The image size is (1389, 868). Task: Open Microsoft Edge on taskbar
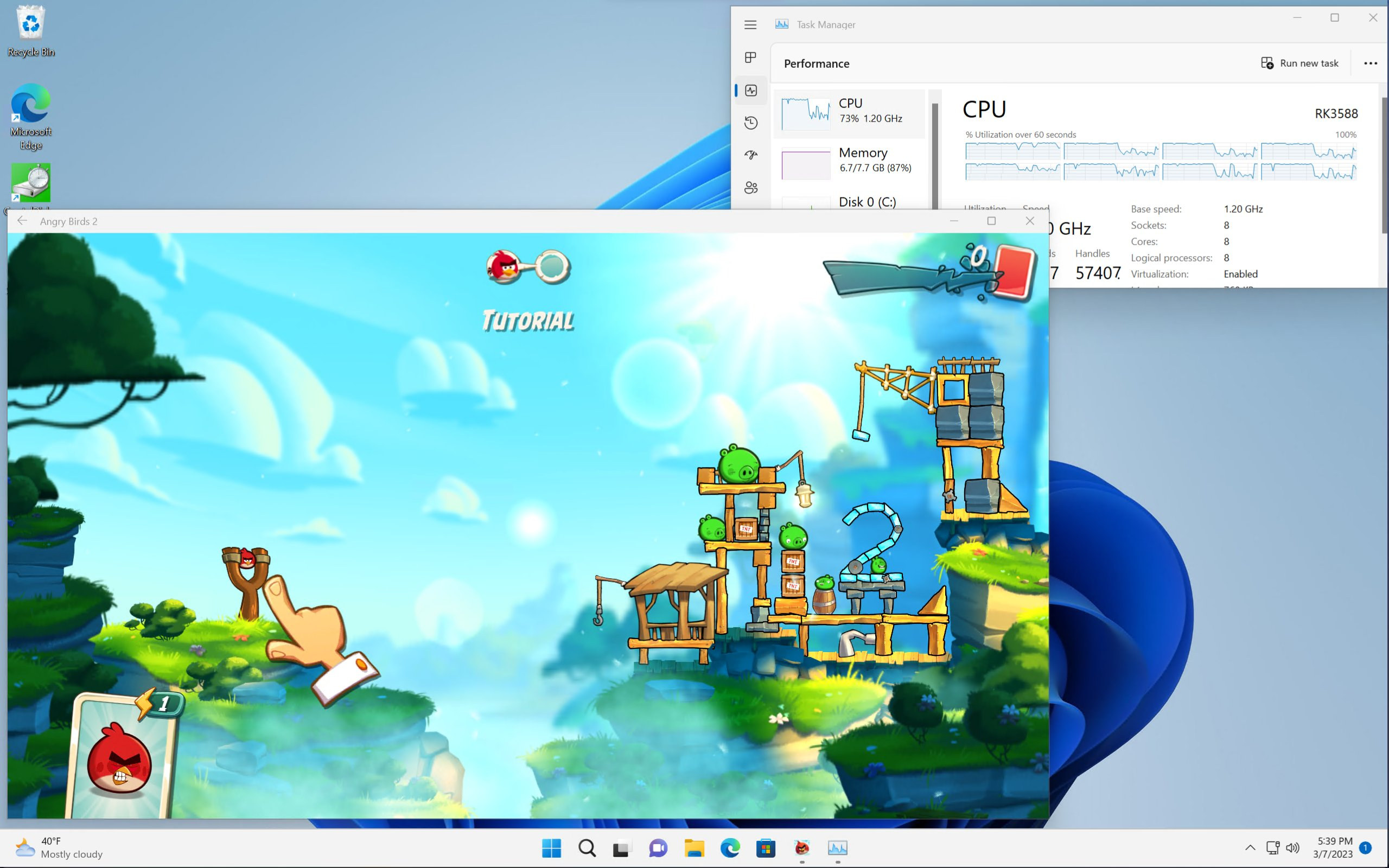(x=730, y=848)
